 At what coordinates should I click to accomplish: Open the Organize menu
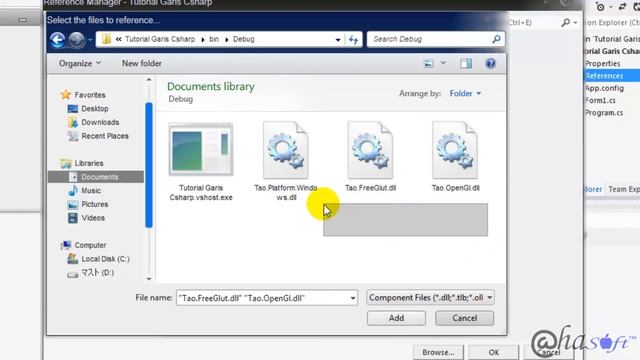pyautogui.click(x=80, y=63)
